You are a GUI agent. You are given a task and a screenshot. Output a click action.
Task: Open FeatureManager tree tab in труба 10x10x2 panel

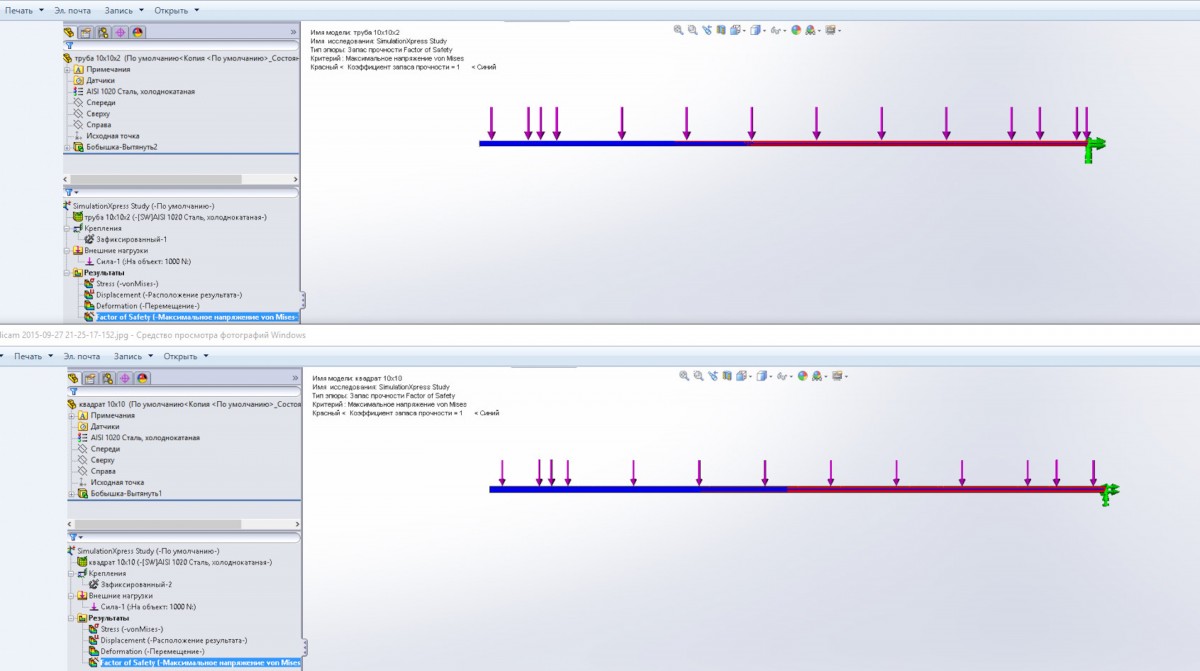(70, 32)
